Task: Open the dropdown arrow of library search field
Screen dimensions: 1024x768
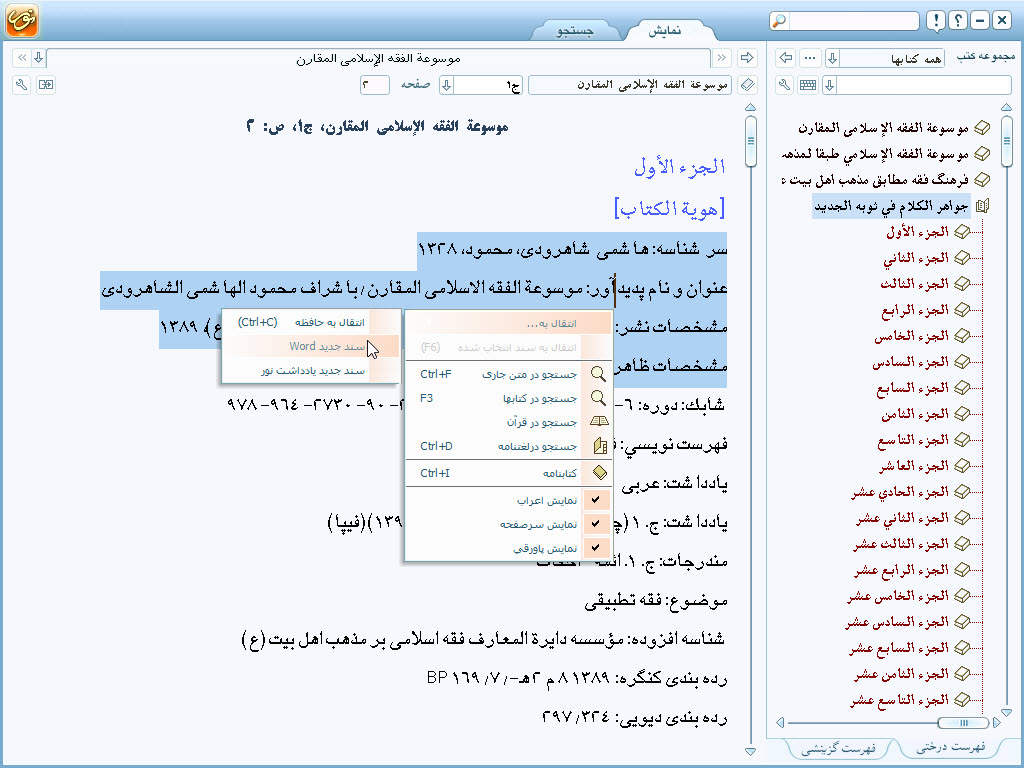Action: (x=829, y=85)
